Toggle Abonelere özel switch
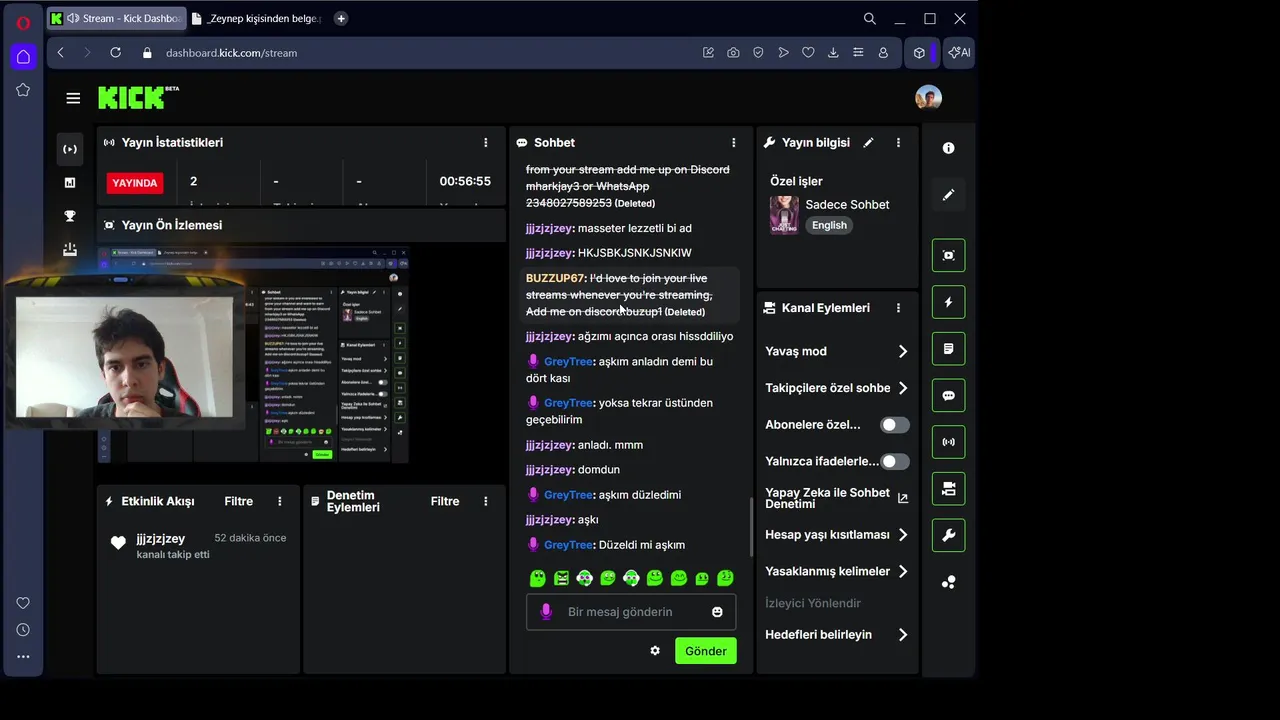This screenshot has width=1280, height=720. pyautogui.click(x=894, y=425)
